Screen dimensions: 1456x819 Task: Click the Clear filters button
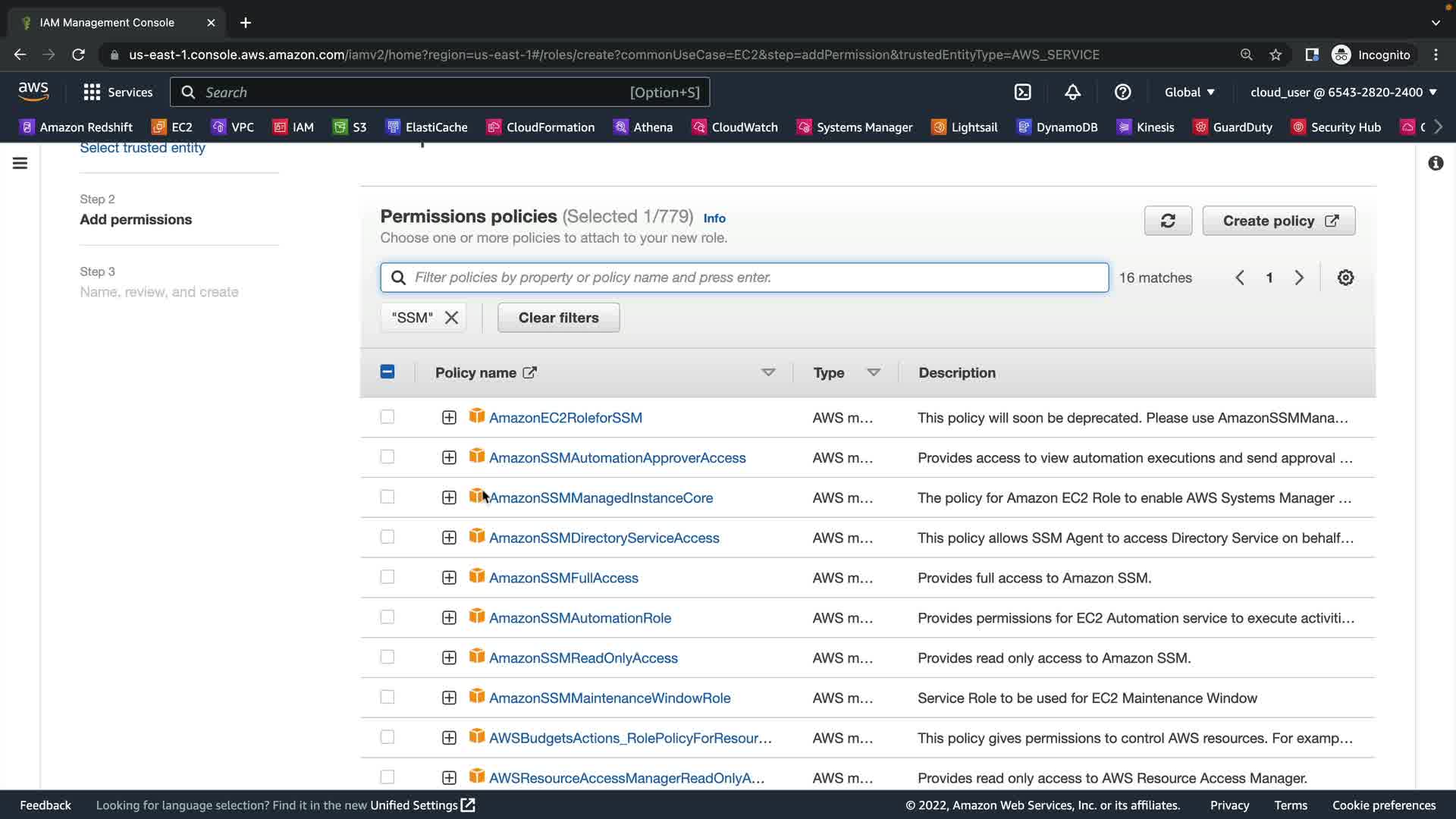pos(558,318)
